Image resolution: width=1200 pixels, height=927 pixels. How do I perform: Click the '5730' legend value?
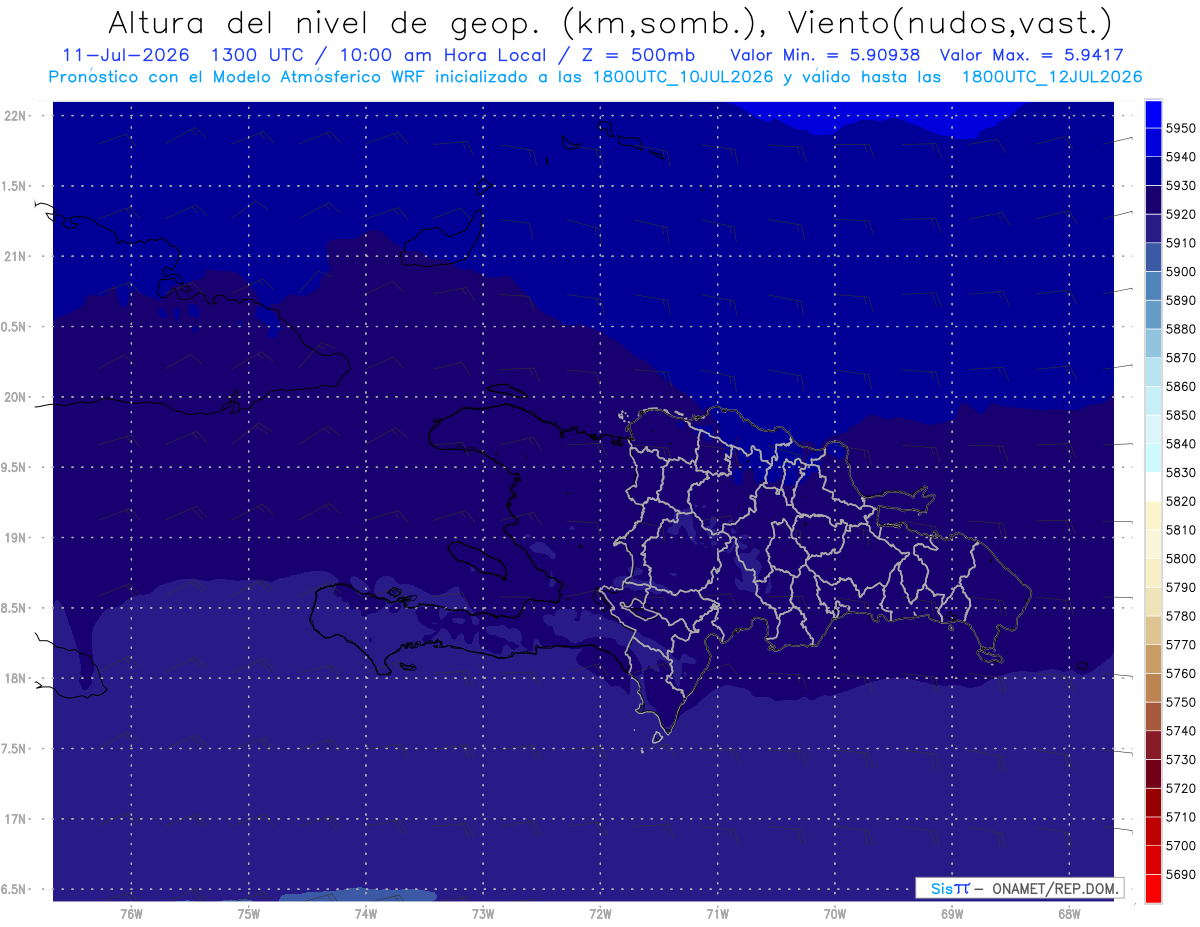tap(1181, 760)
